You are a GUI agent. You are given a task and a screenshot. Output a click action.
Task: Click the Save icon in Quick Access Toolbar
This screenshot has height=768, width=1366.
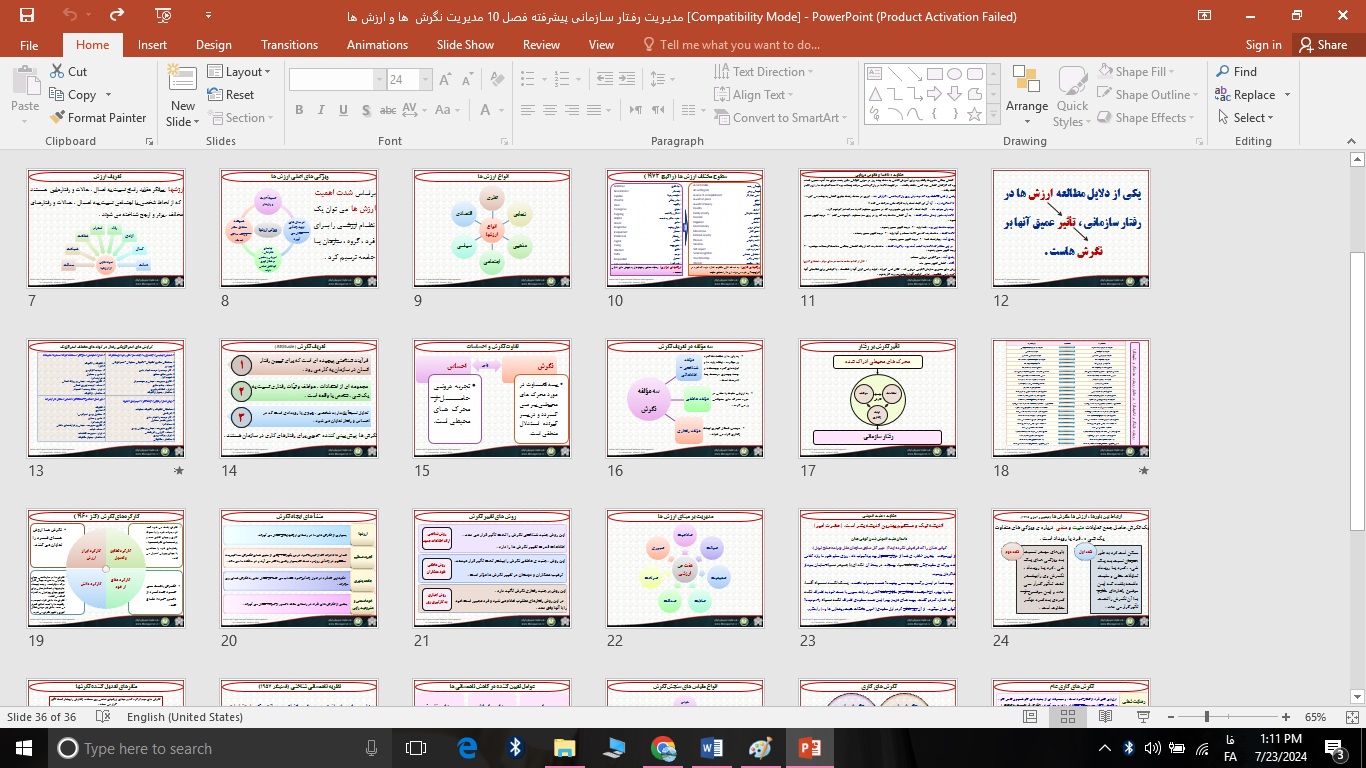coord(26,16)
